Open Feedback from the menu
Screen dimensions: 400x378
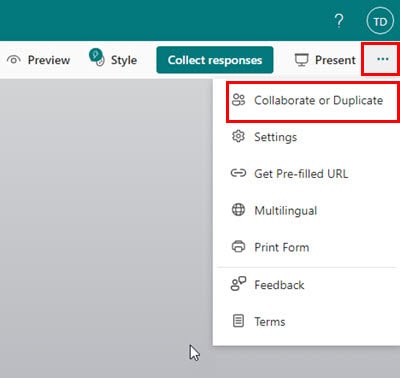point(306,285)
